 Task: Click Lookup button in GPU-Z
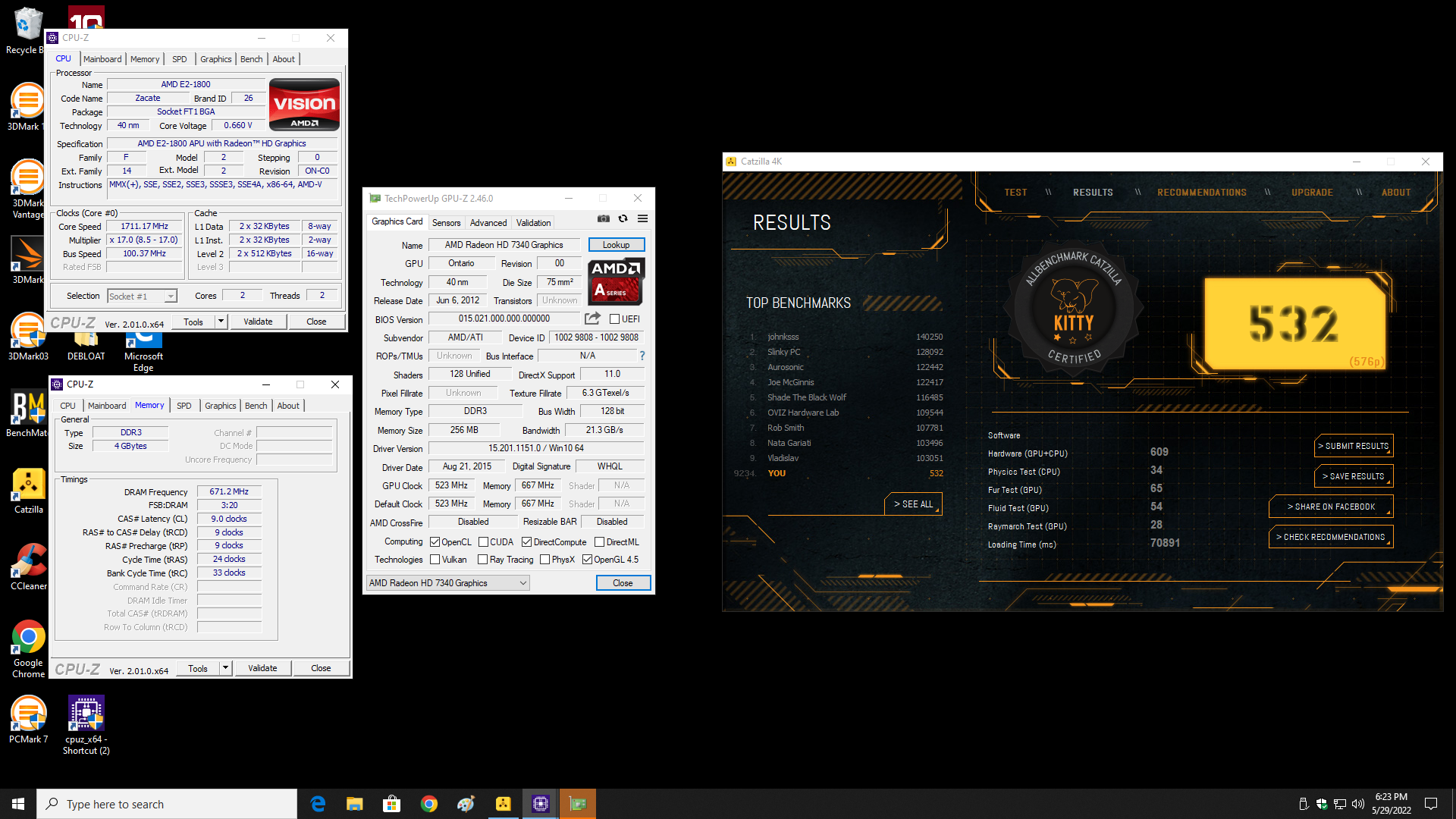point(617,245)
